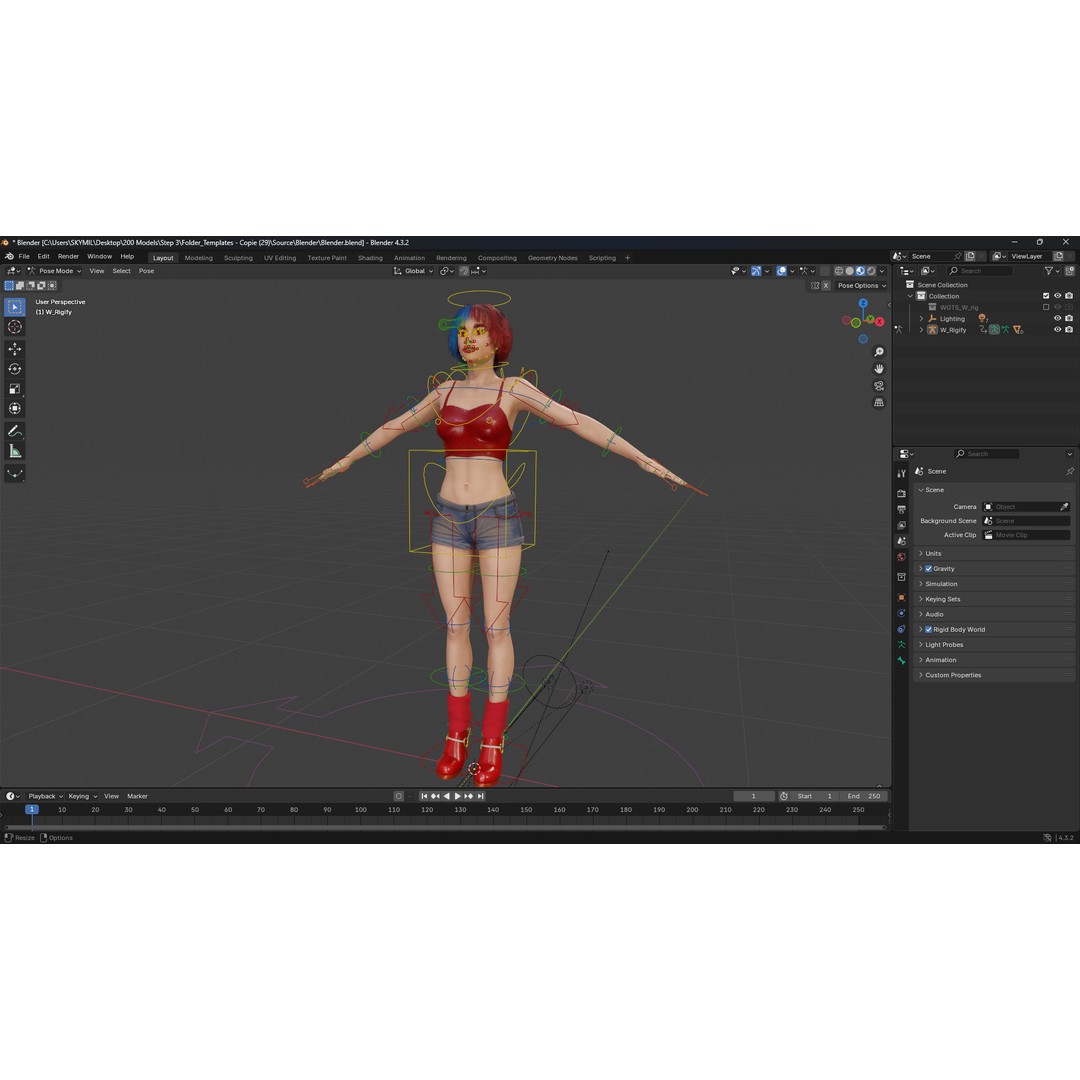Toggle Gravity checkbox
This screenshot has width=1080, height=1080.
(928, 569)
